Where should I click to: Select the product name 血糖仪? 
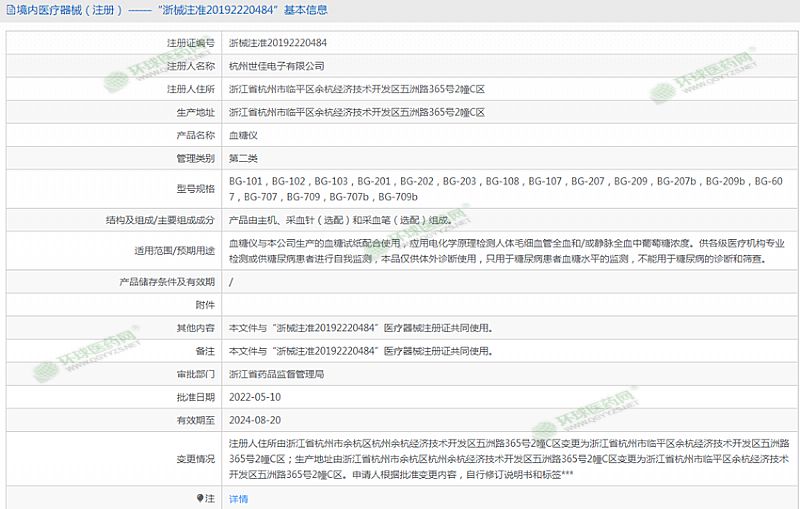(243, 135)
